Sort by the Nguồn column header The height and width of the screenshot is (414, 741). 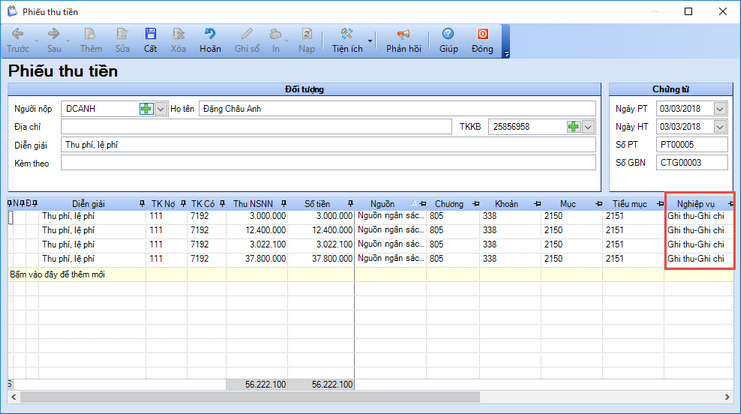(x=382, y=204)
